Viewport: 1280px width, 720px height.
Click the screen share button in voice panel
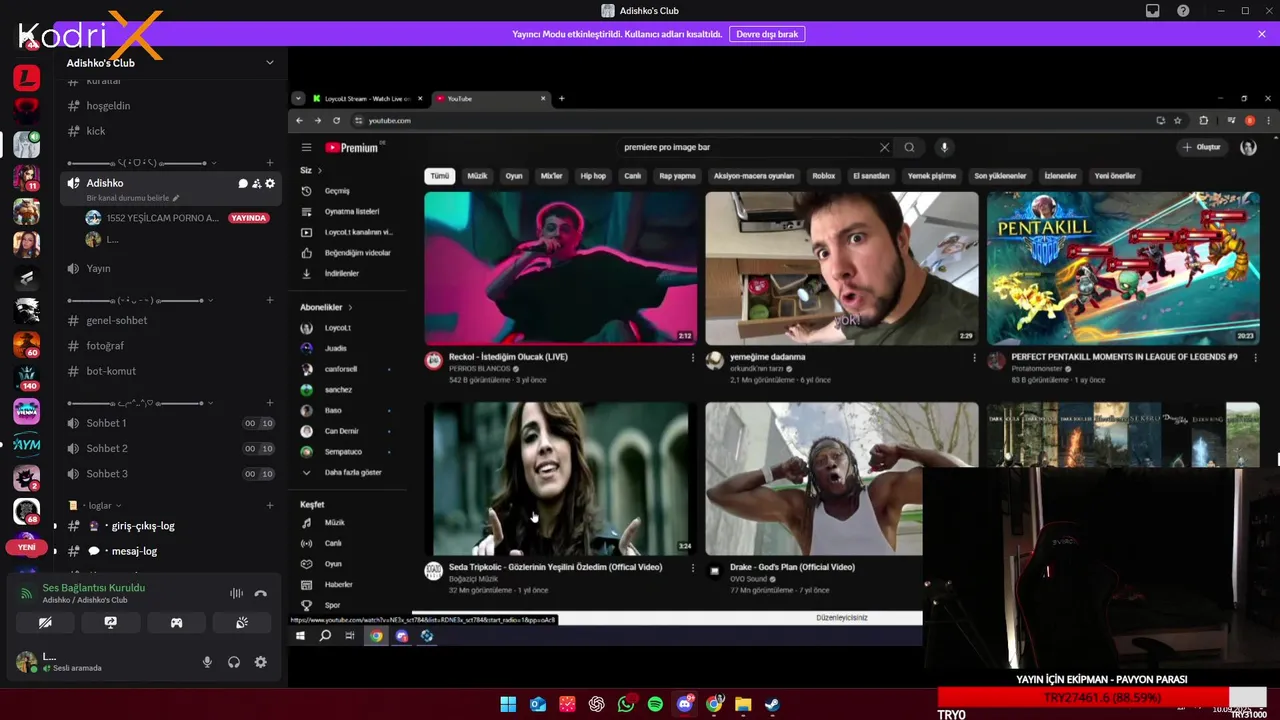(111, 622)
